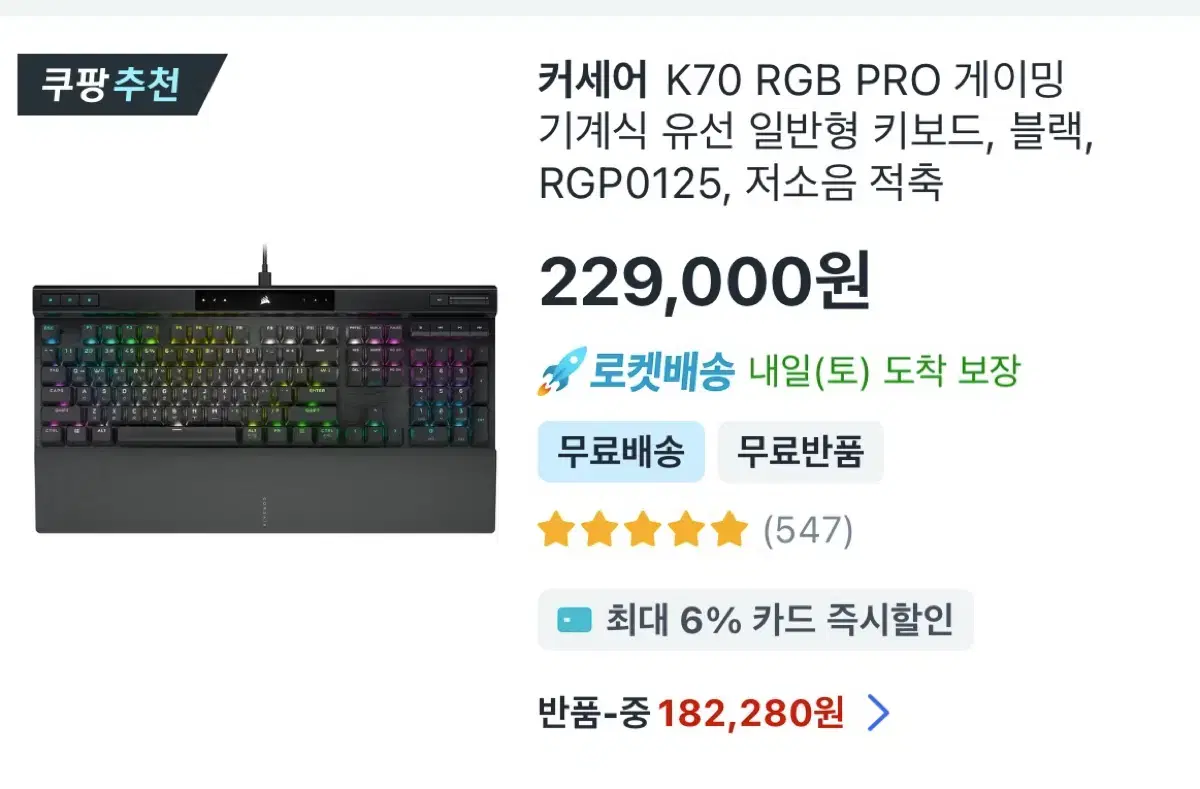Click the fifth yellow rating star
This screenshot has width=1200, height=789.
coord(730,530)
